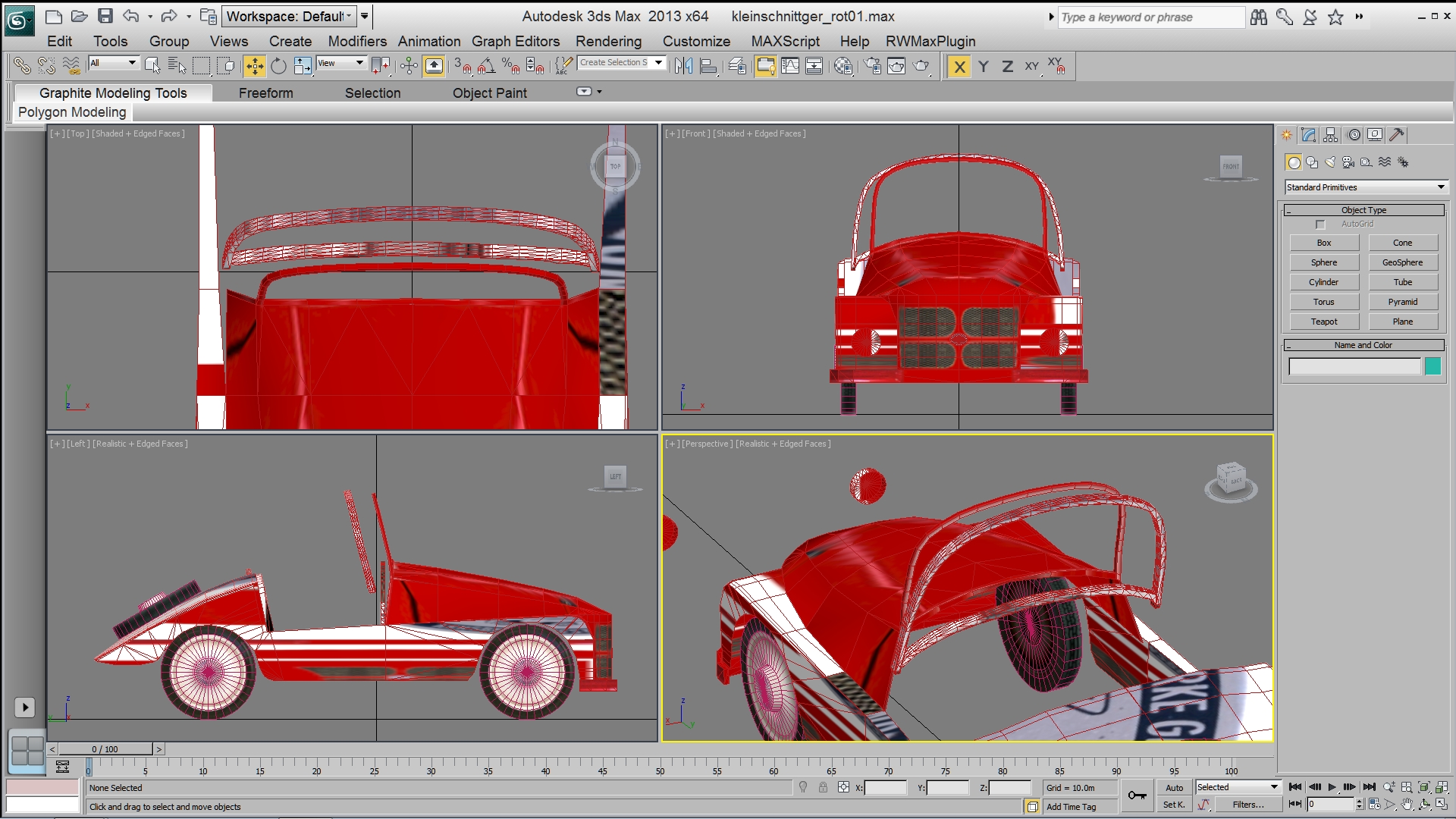Open the Mirror tool
The height and width of the screenshot is (819, 1456).
click(x=683, y=67)
